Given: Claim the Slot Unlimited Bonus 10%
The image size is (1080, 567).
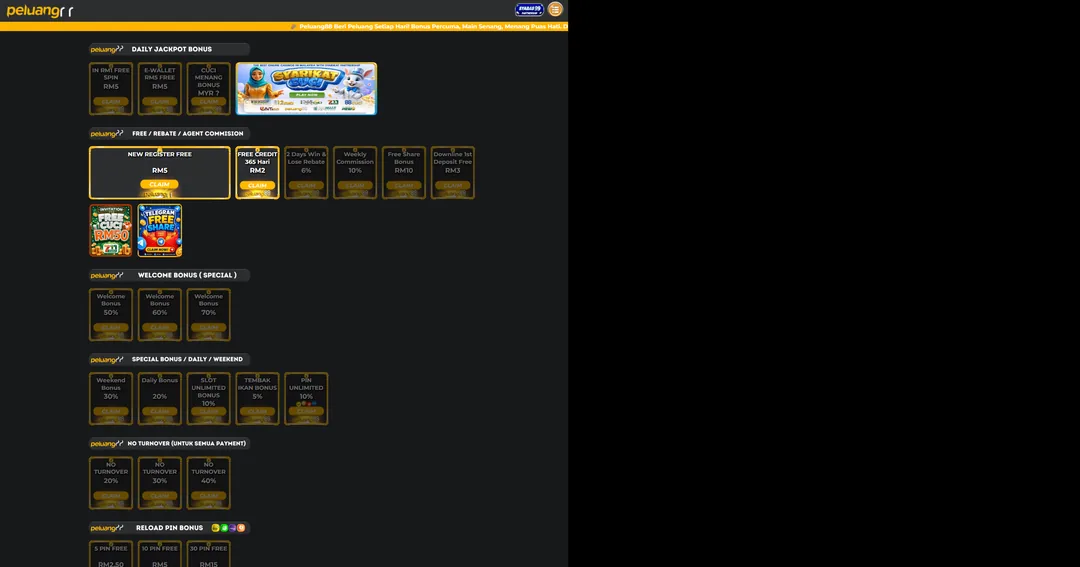Looking at the screenshot, I should pyautogui.click(x=209, y=411).
